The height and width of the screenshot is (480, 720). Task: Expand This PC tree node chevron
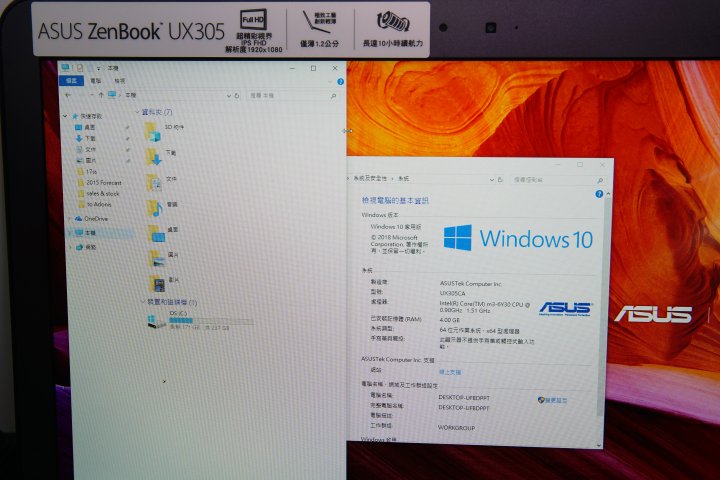(69, 233)
